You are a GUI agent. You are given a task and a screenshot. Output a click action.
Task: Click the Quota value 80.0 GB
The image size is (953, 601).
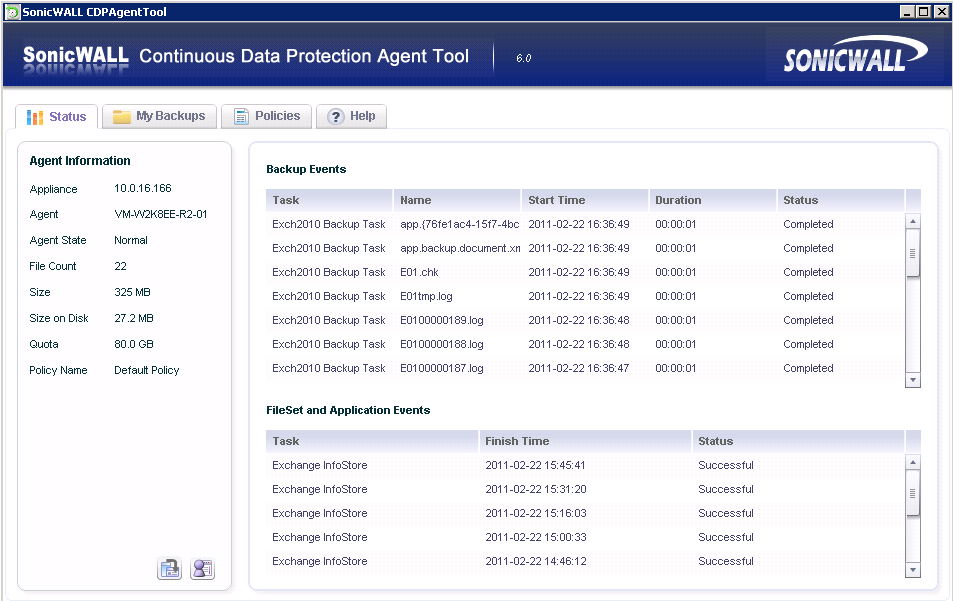(134, 344)
